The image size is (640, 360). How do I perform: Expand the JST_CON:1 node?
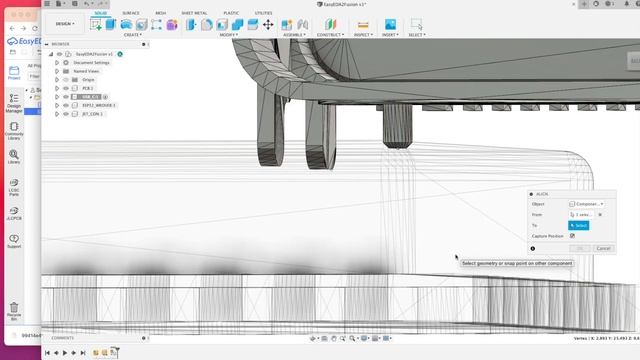(57, 114)
